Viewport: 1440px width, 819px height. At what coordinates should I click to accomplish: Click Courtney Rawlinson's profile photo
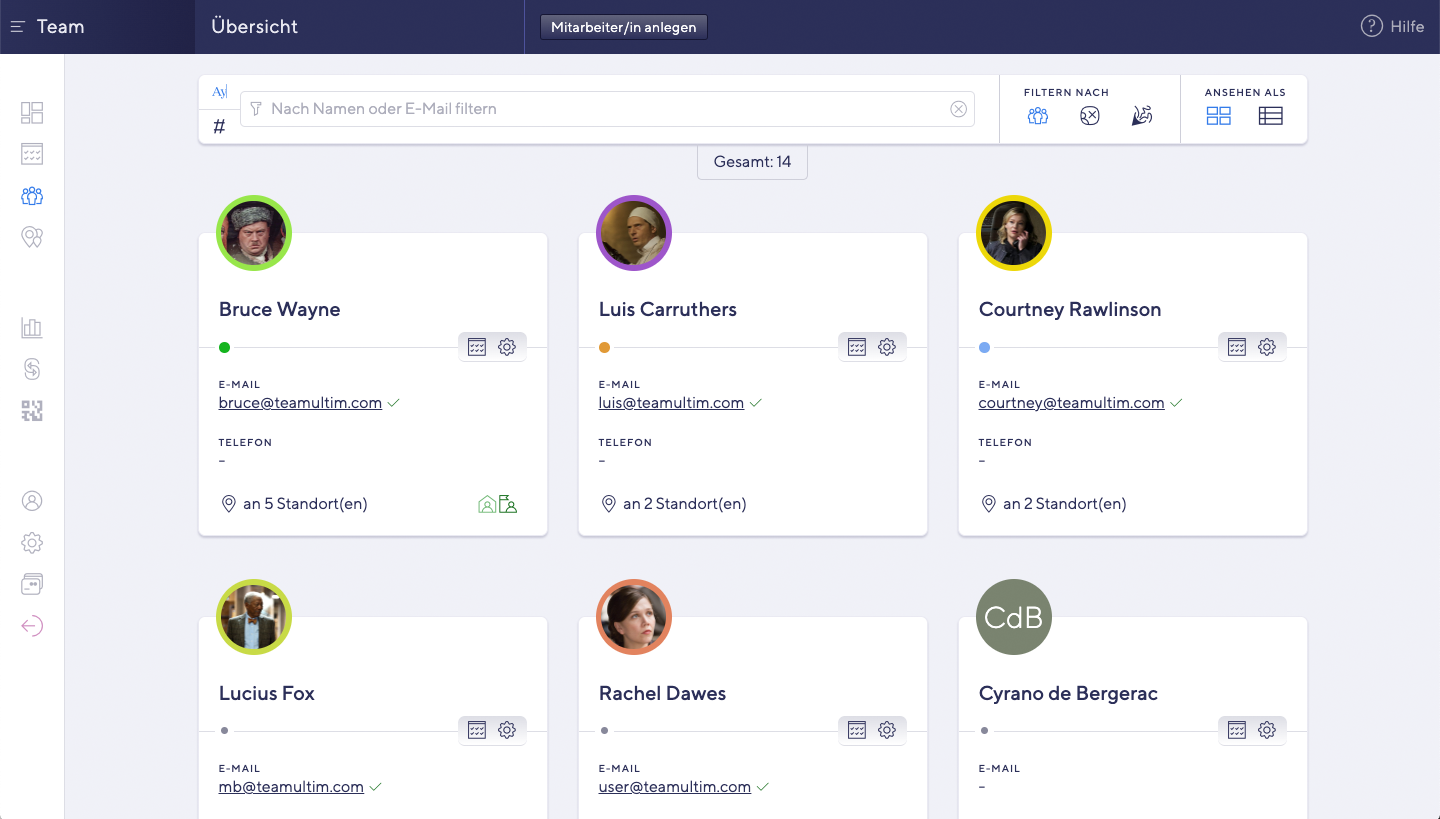(x=1014, y=233)
